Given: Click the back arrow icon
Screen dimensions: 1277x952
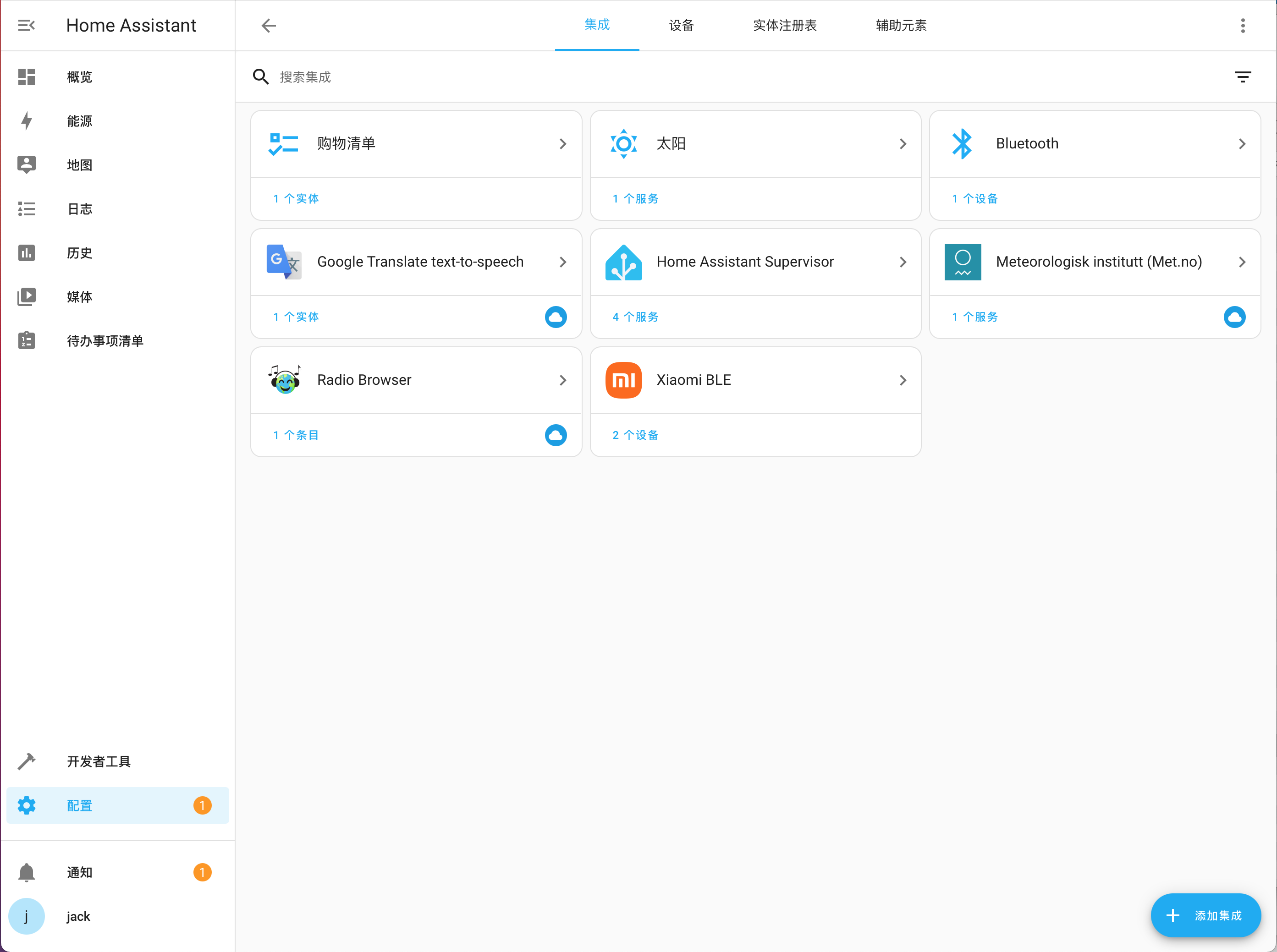Looking at the screenshot, I should (269, 25).
